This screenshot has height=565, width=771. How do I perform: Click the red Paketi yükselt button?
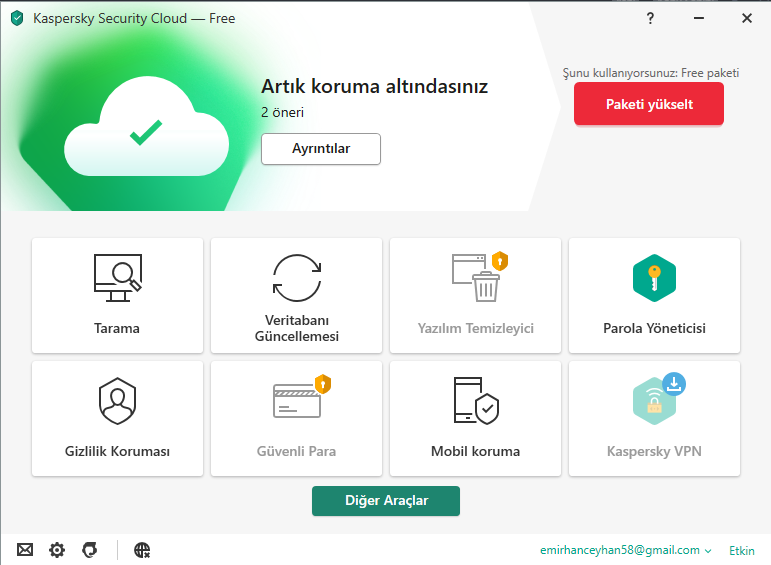coord(649,104)
